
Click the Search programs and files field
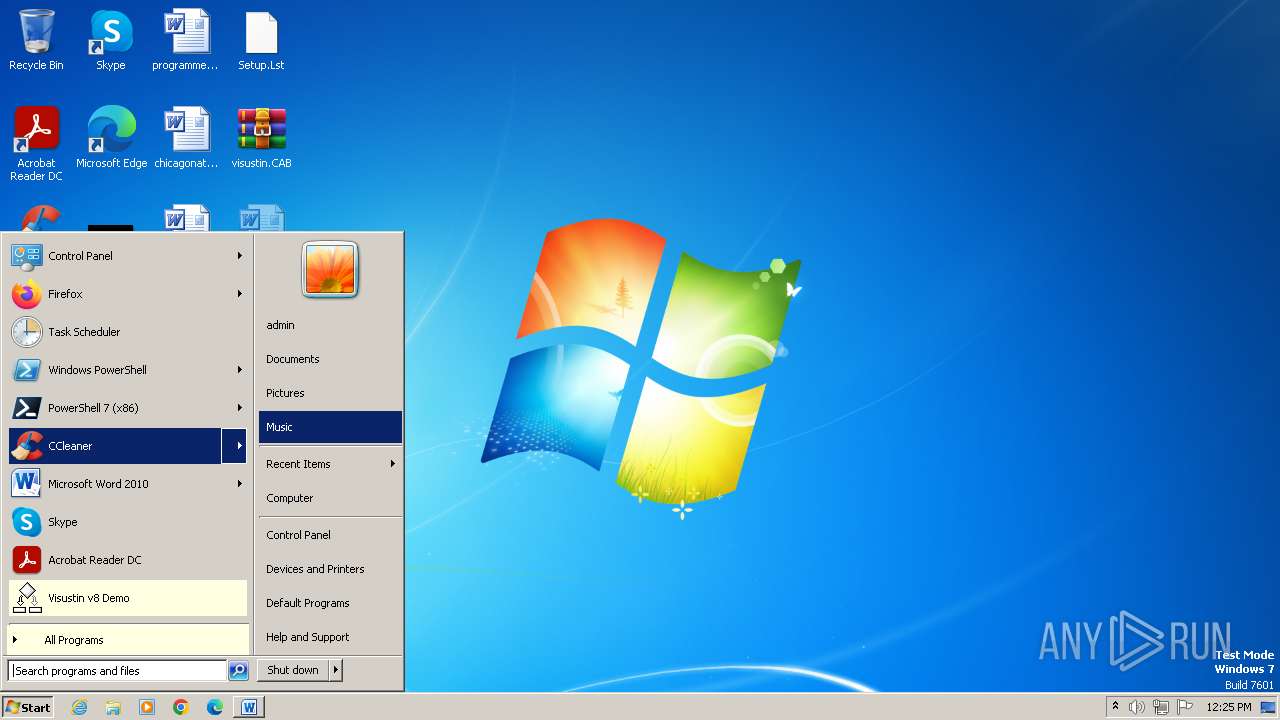(x=117, y=671)
